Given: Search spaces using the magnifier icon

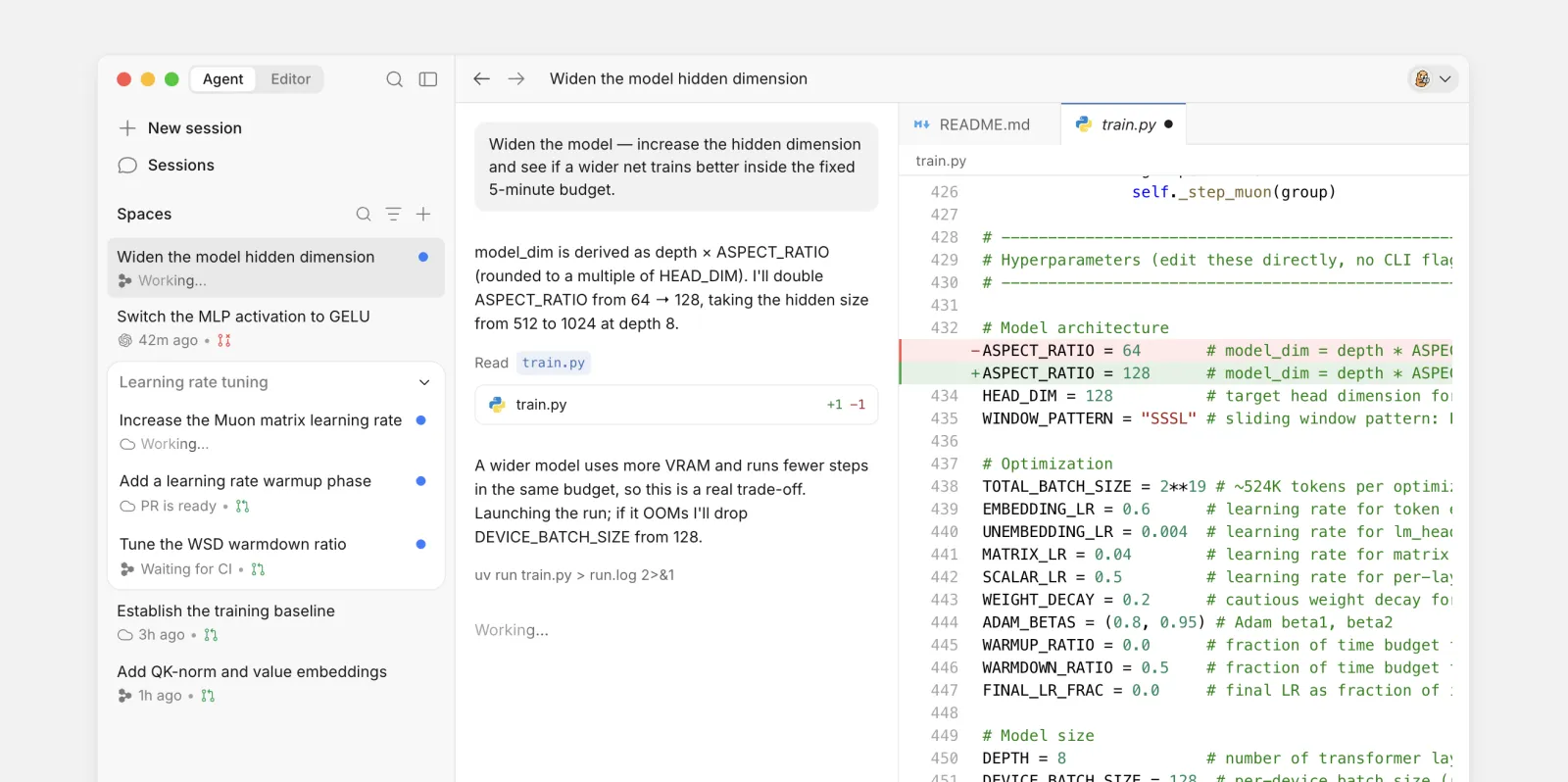Looking at the screenshot, I should coord(364,214).
